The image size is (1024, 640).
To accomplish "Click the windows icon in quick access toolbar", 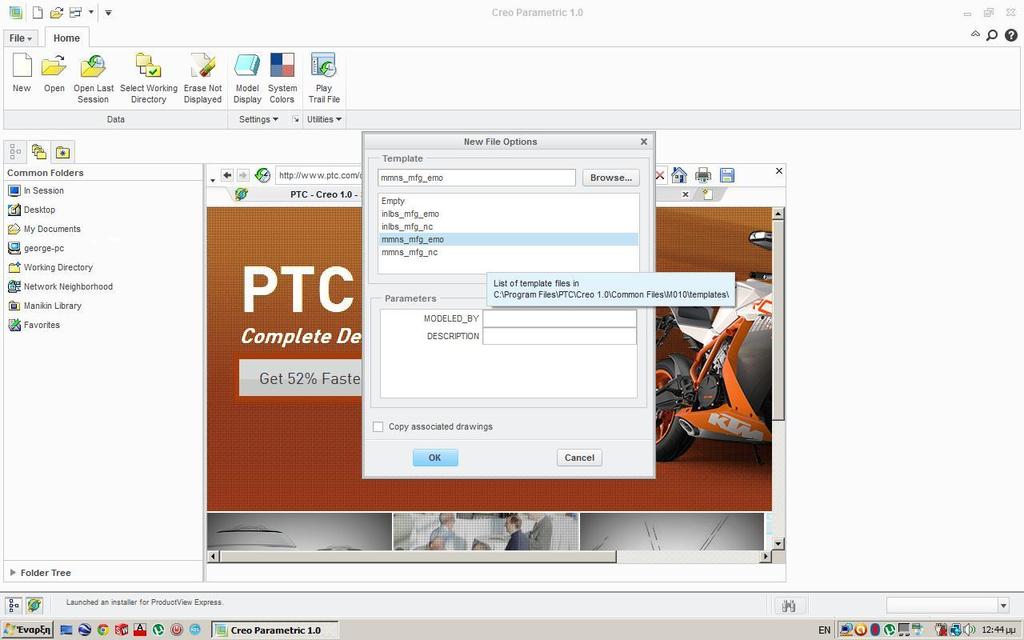I will [x=76, y=12].
